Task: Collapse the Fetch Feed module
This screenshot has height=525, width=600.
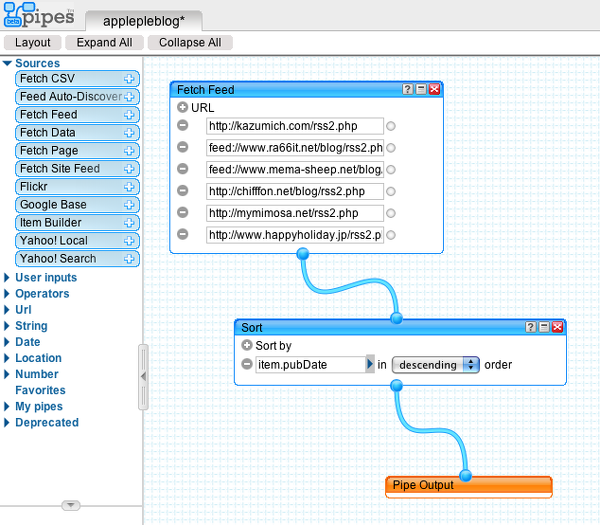Action: pos(421,89)
